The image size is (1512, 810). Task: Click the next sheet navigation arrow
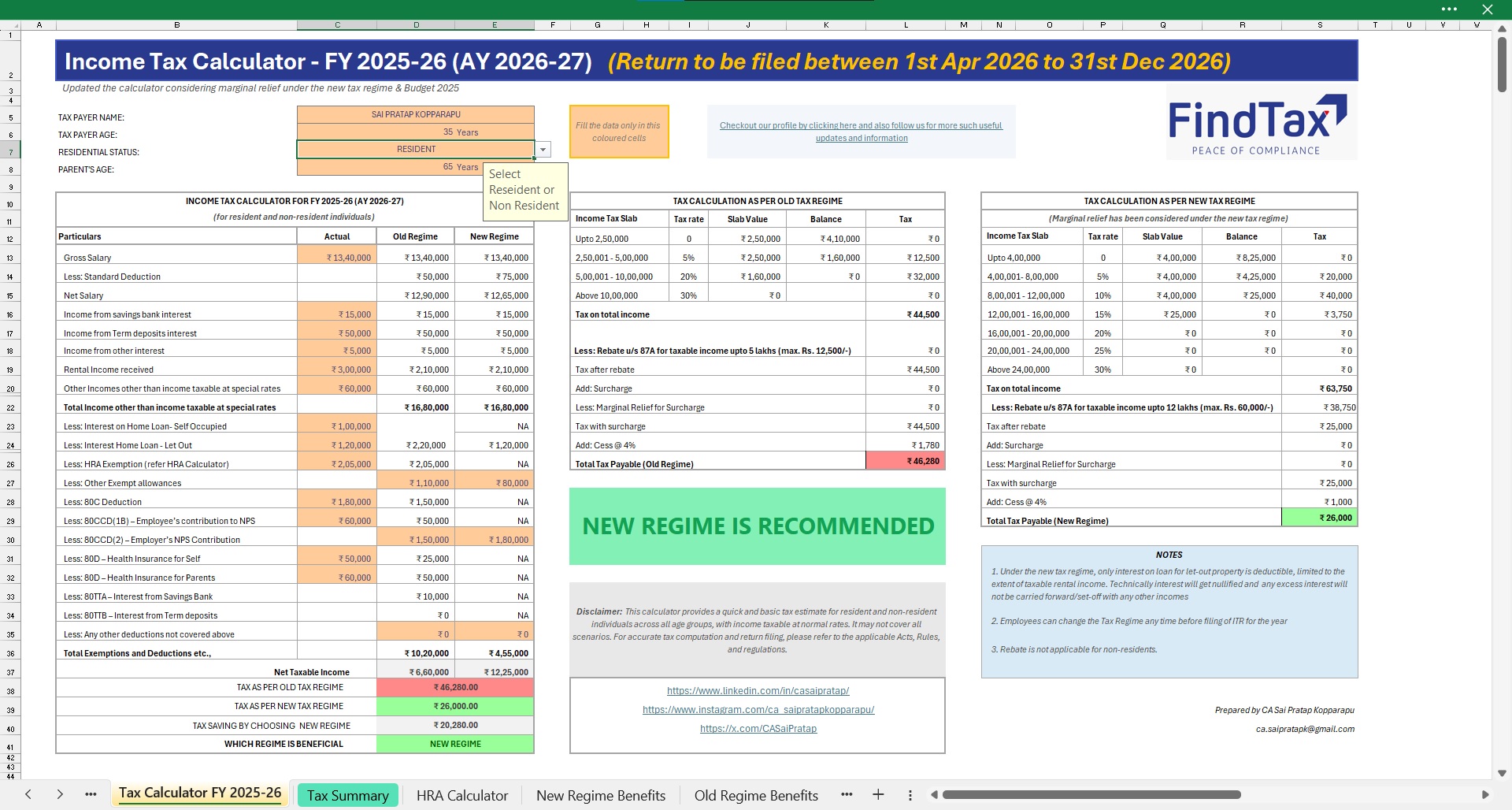[60, 794]
